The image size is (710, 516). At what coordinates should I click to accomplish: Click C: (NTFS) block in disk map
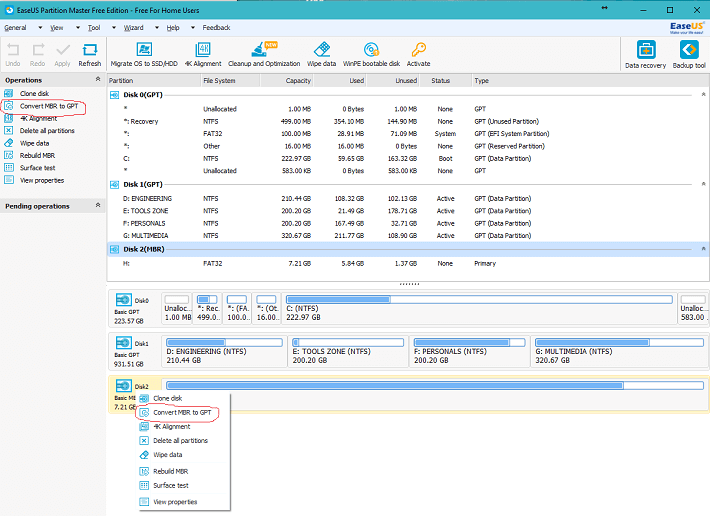pyautogui.click(x=479, y=308)
